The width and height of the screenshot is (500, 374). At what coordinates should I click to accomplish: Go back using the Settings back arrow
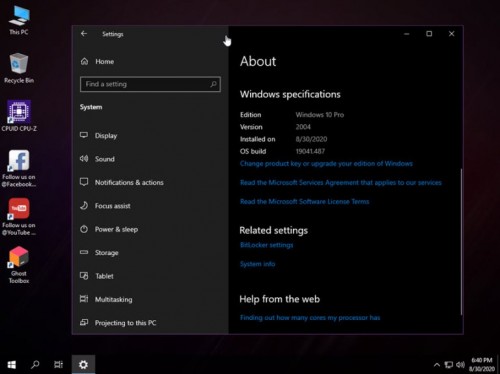pyautogui.click(x=84, y=34)
